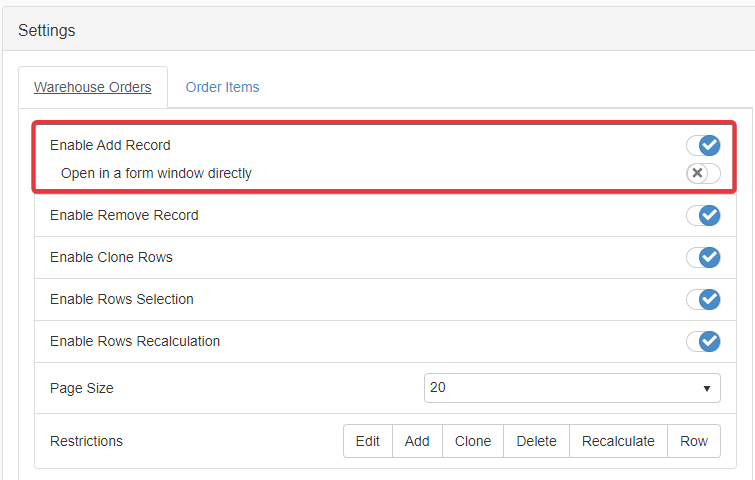Screen dimensions: 755x480
Task: Select the Delete restrictions button
Action: coord(536,441)
